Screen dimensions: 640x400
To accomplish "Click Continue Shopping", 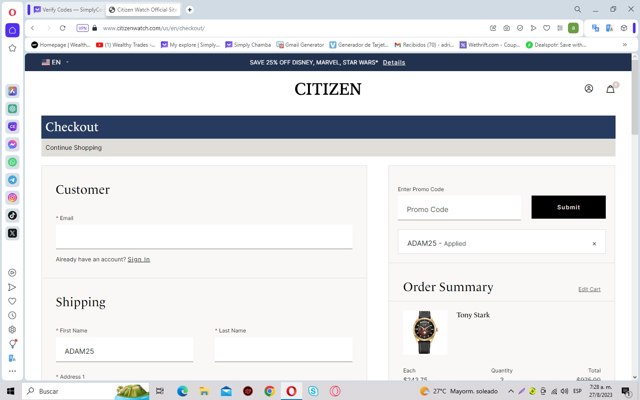I will 73,147.
